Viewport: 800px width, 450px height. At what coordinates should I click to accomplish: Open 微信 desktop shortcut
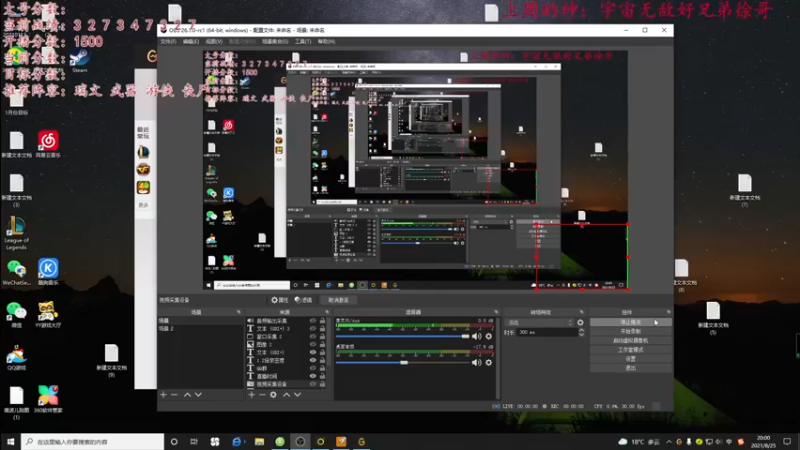[x=16, y=314]
